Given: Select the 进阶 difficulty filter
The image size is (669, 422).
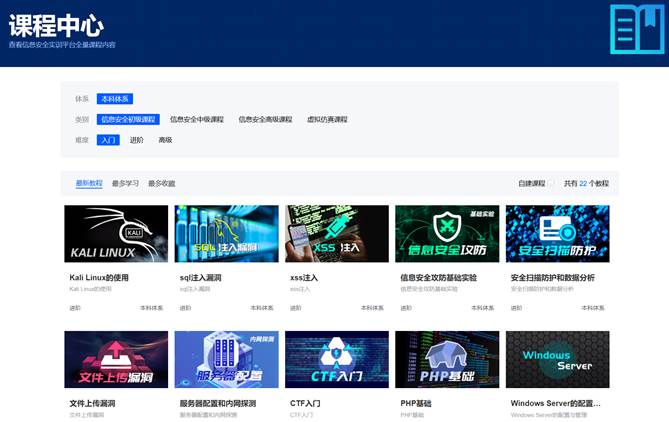Looking at the screenshot, I should click(x=137, y=140).
